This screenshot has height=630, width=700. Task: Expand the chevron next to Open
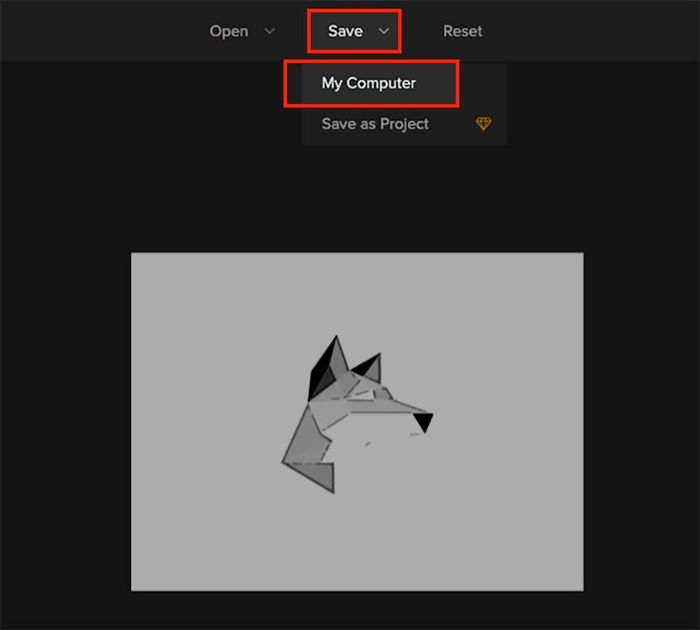[x=270, y=31]
